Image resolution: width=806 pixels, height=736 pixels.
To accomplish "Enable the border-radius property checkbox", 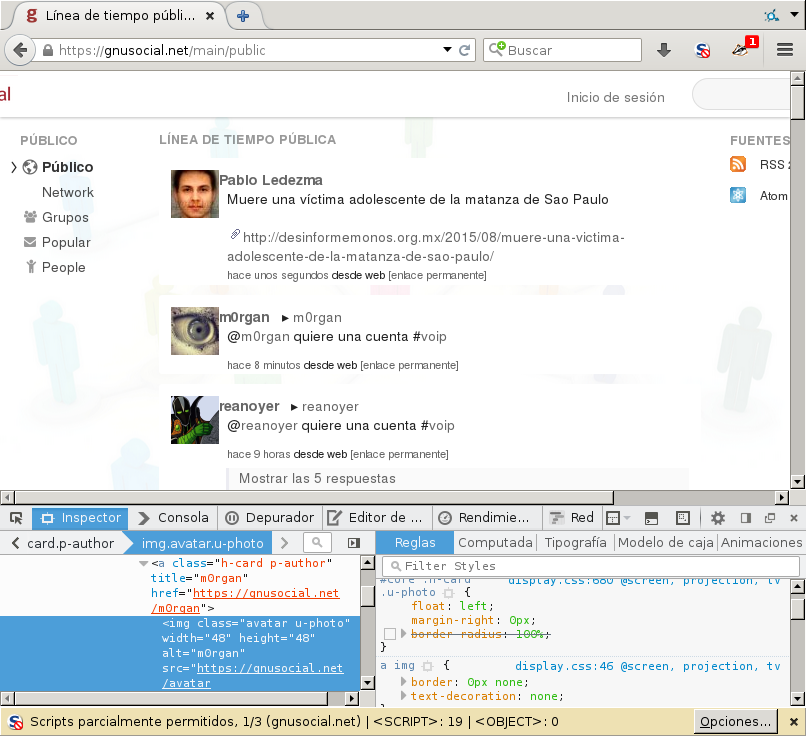I will pyautogui.click(x=390, y=634).
